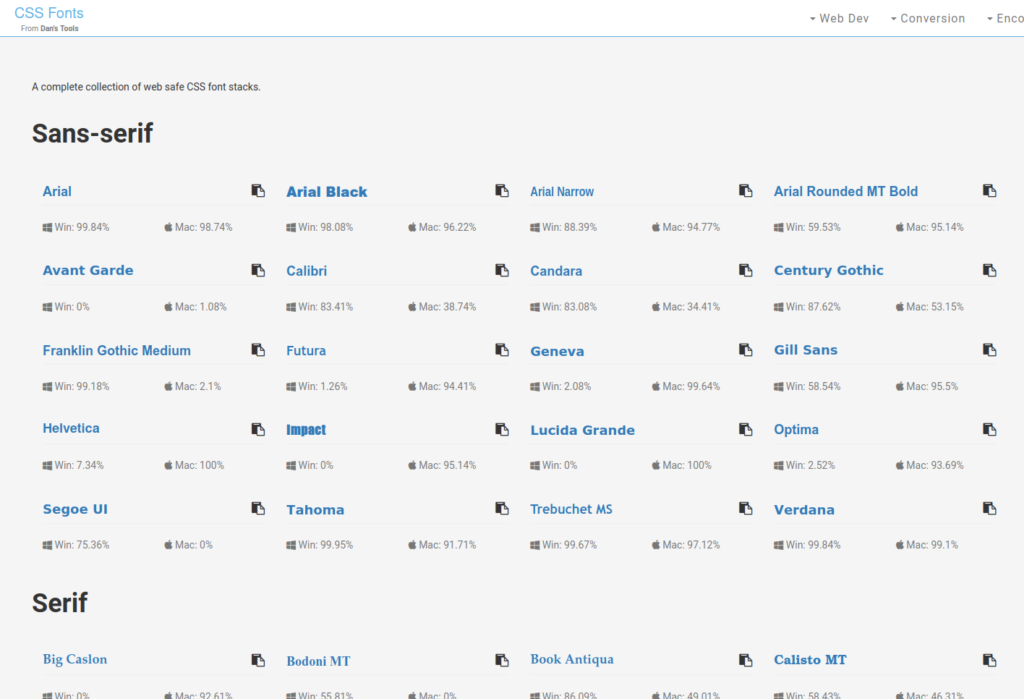Copy the Arial Narrow font stack
Screen dimensions: 1024x699
745,191
